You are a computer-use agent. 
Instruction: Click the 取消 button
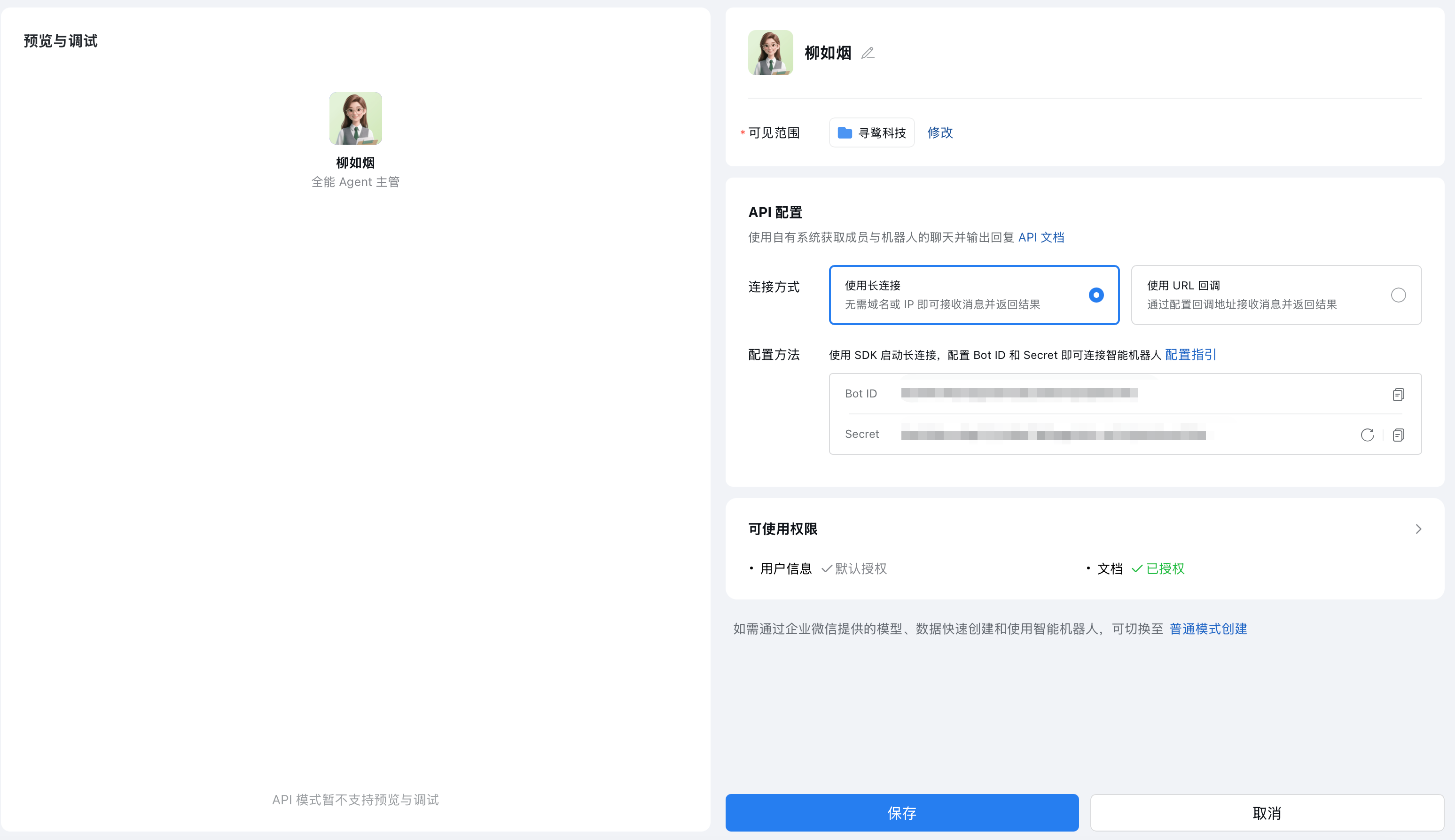(1266, 813)
